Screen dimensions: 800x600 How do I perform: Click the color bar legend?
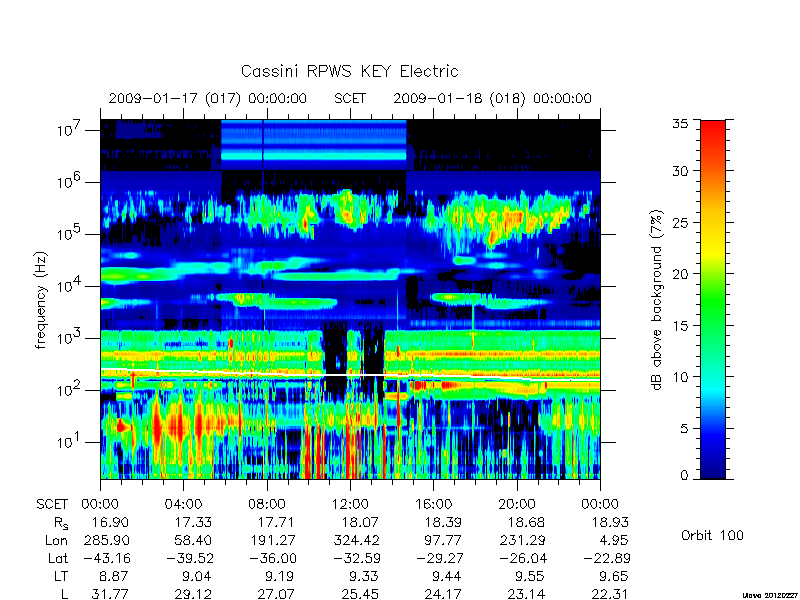pos(713,299)
